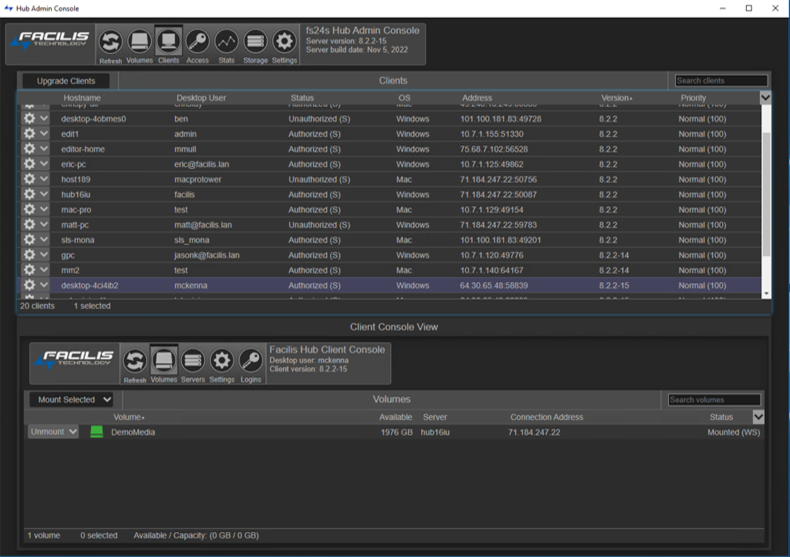This screenshot has height=557, width=790.
Task: Expand chevron for mm2 row
Action: (44, 269)
